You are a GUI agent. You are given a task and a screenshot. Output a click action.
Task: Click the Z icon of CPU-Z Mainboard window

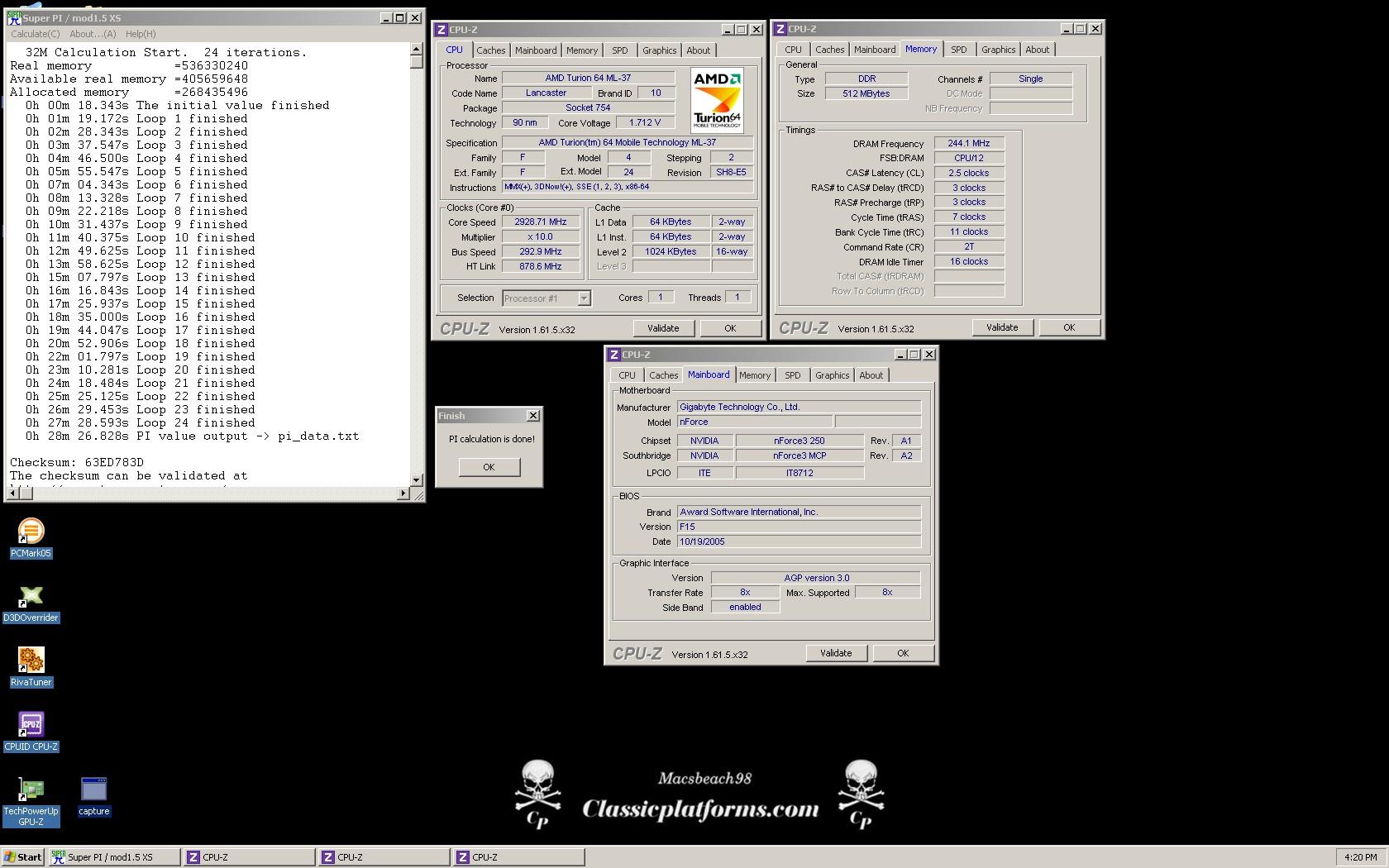tap(613, 355)
